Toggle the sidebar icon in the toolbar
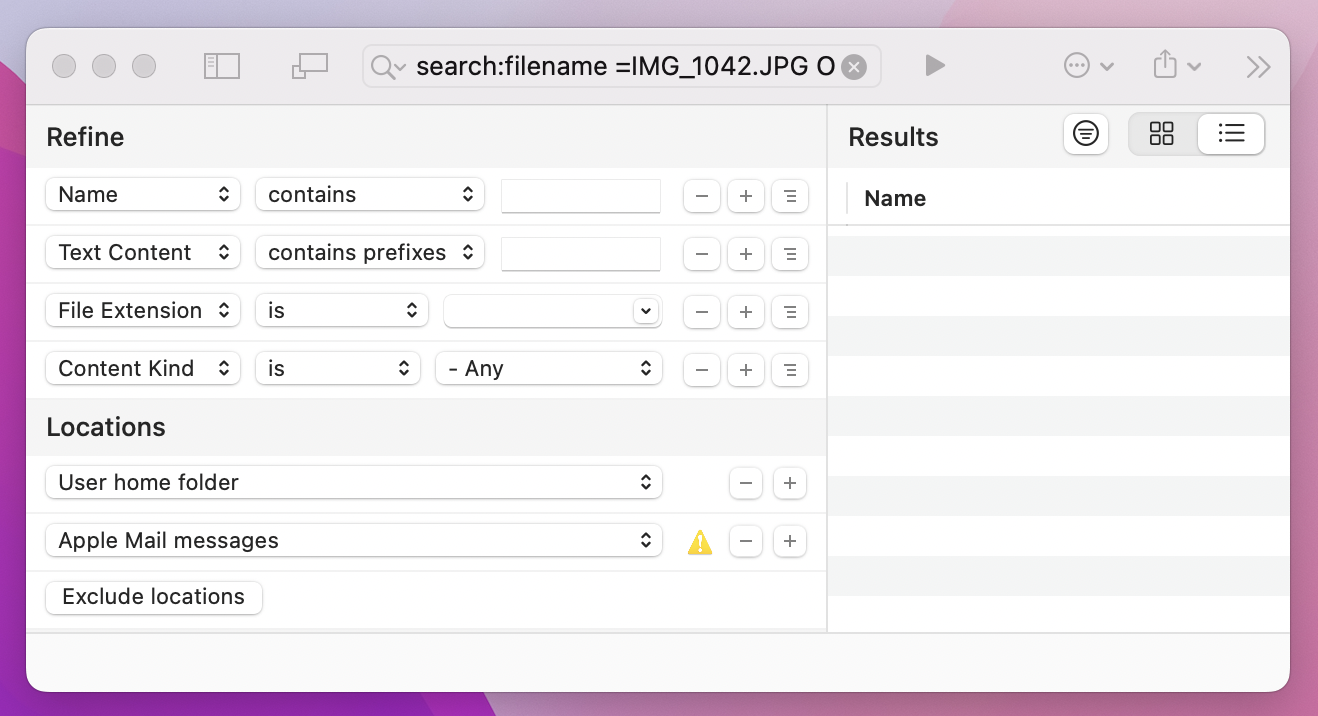Screen dimensions: 1318x716 pyautogui.click(x=222, y=64)
